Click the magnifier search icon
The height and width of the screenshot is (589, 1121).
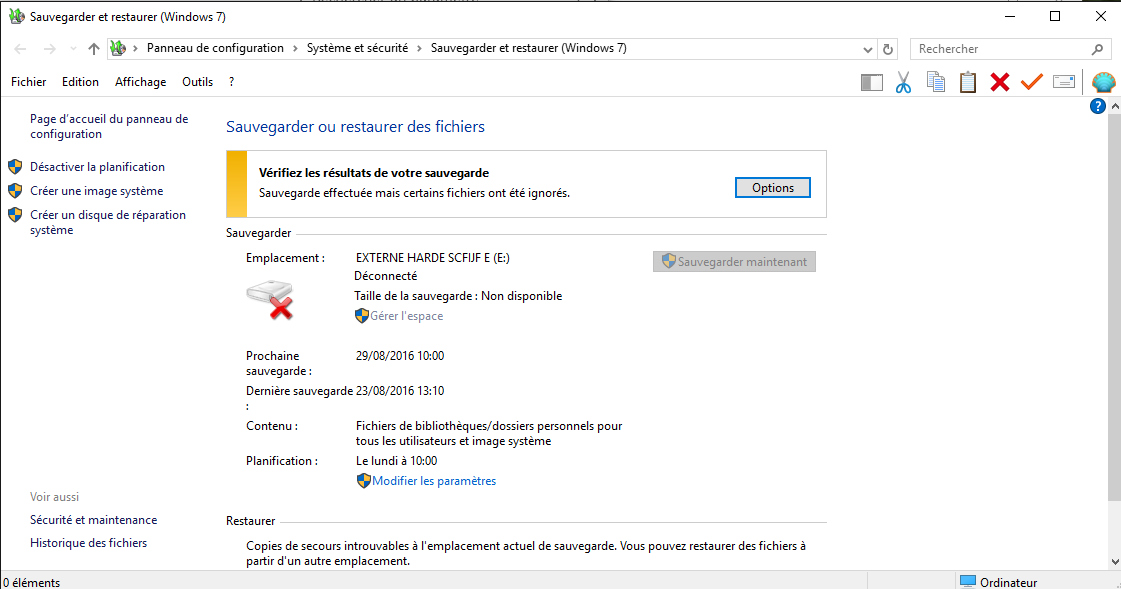tap(1097, 49)
